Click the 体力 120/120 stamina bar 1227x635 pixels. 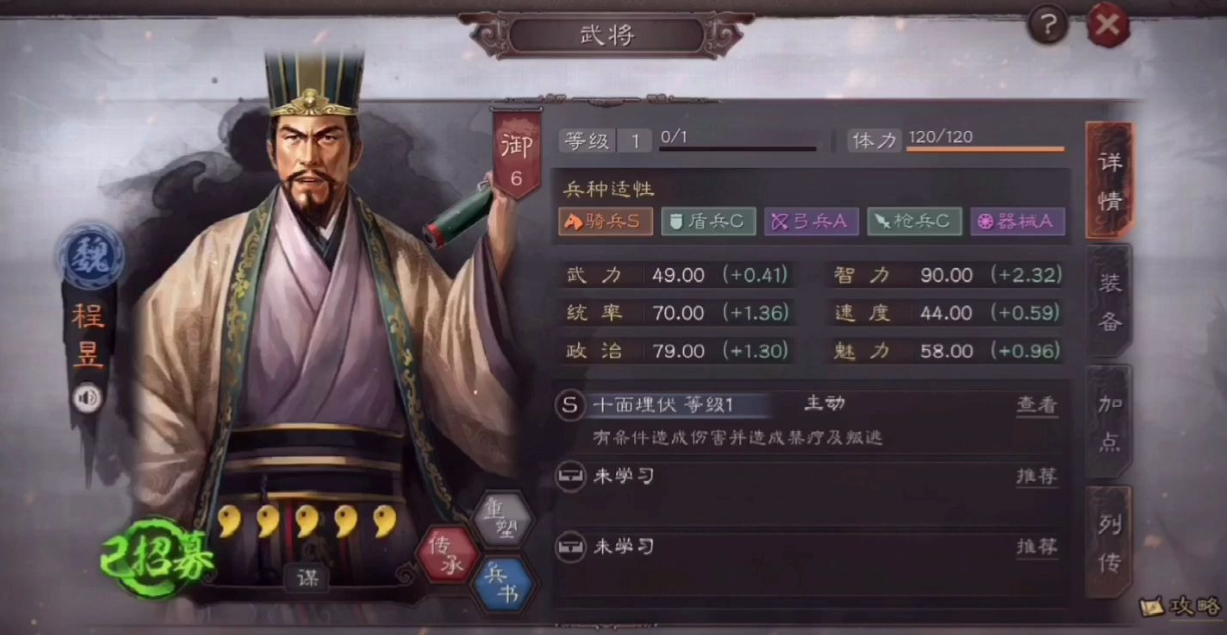(957, 140)
